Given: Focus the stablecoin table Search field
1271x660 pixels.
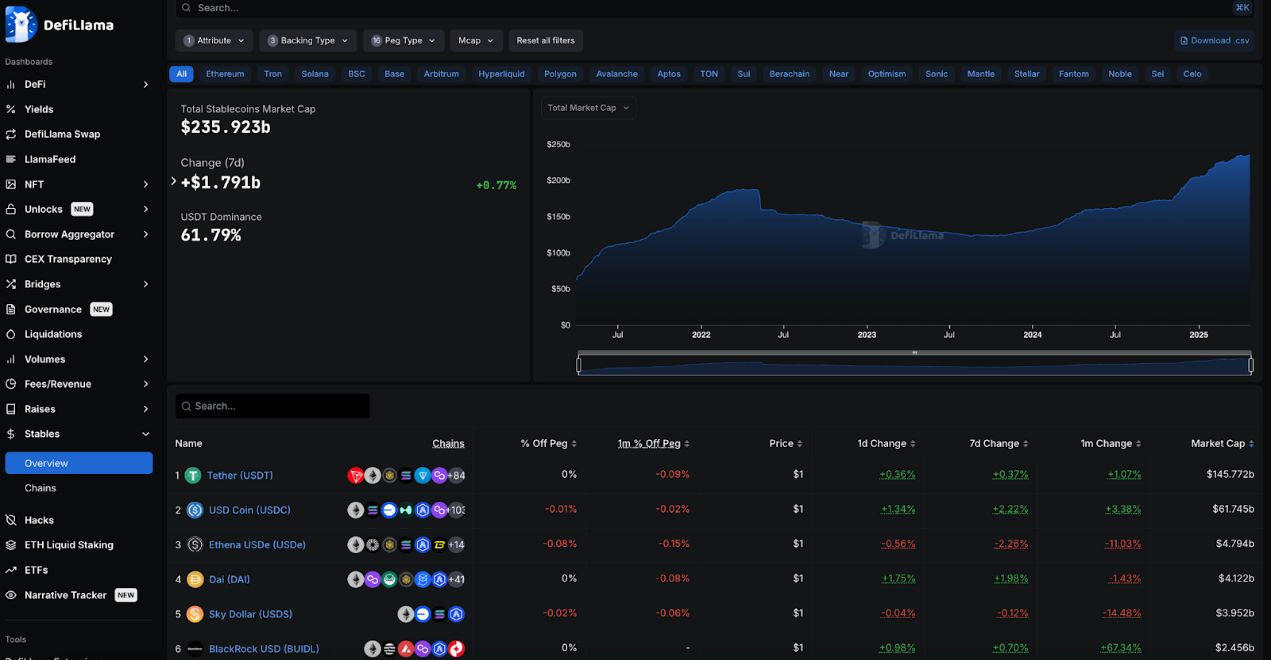Looking at the screenshot, I should coord(272,406).
